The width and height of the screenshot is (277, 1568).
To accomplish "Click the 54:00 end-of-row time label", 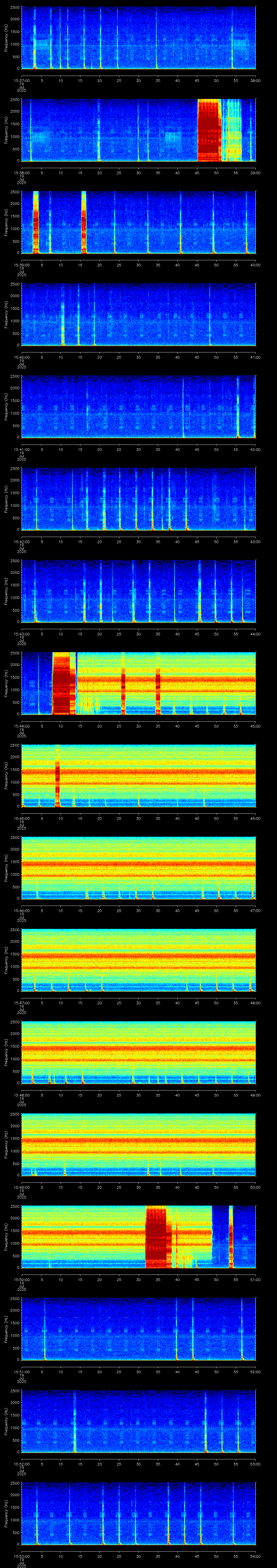I will pos(256,1556).
